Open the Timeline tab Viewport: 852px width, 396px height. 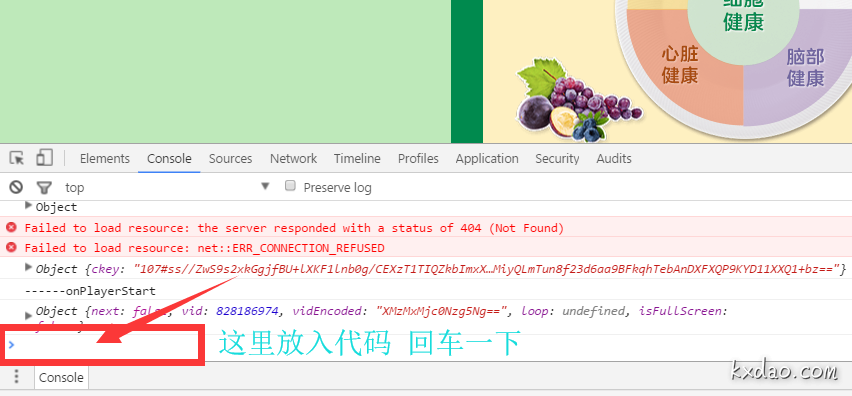[x=357, y=159]
